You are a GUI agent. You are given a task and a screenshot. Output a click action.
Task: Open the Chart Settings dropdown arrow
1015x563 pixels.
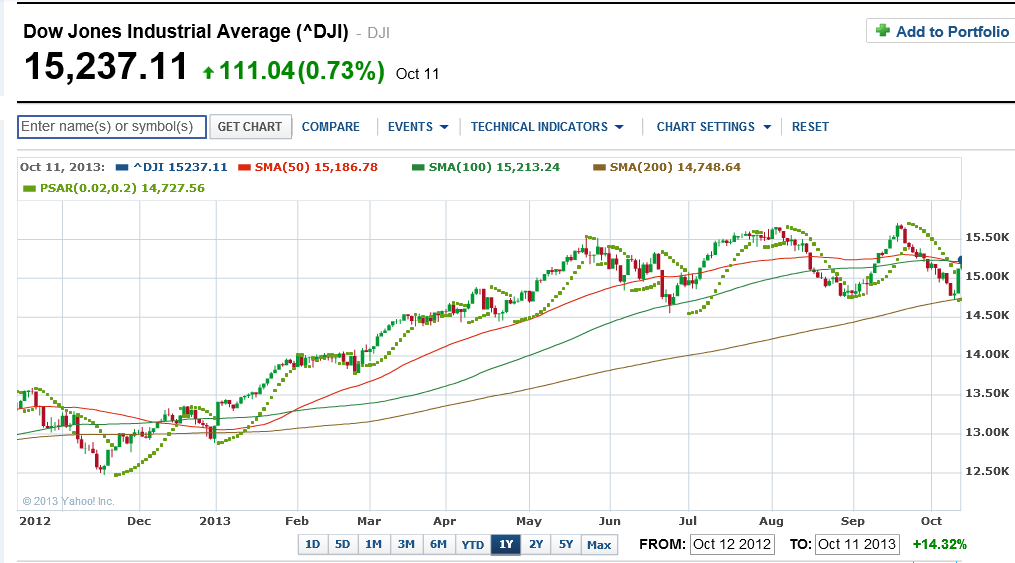pos(767,127)
